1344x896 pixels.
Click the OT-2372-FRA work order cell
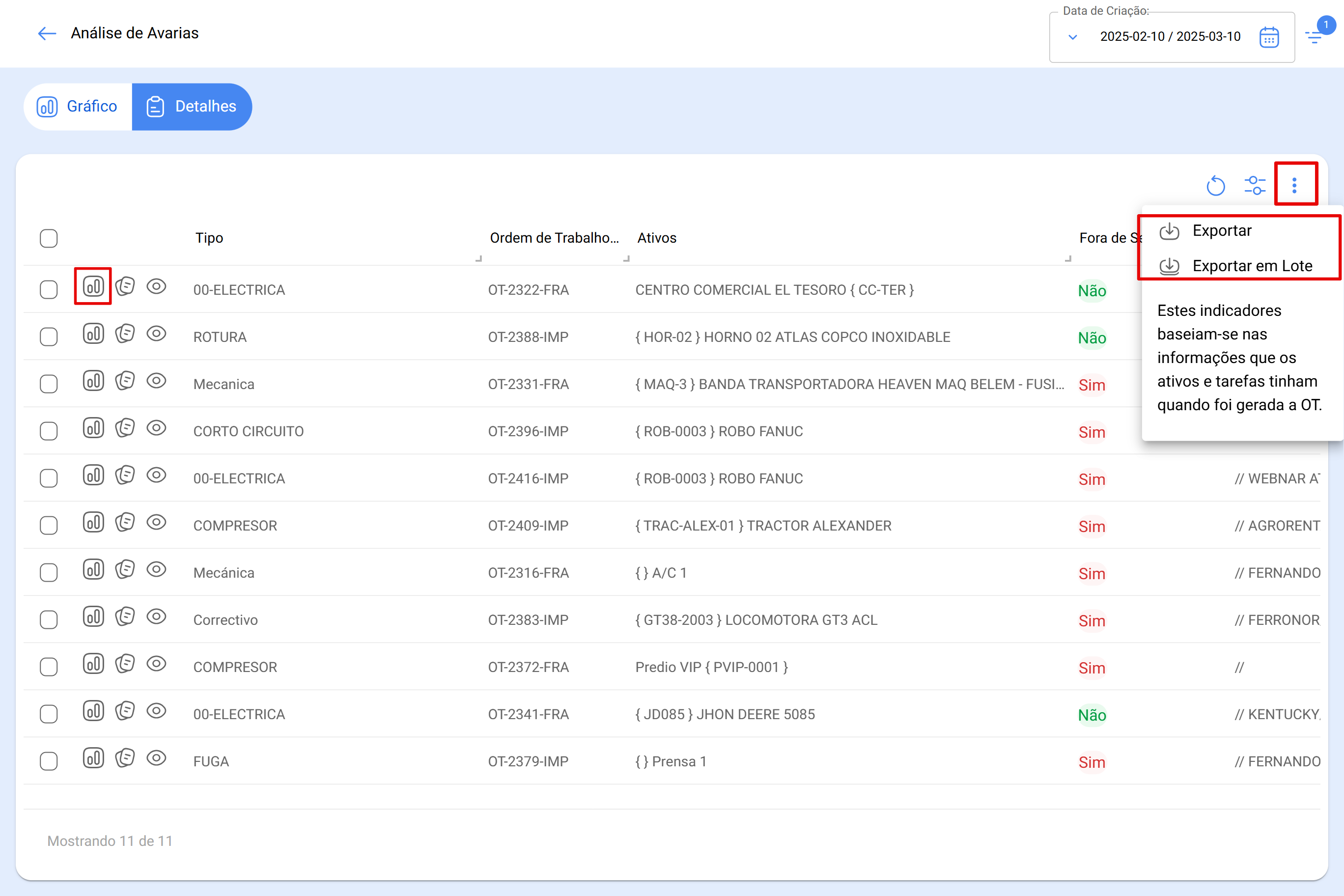pos(528,667)
